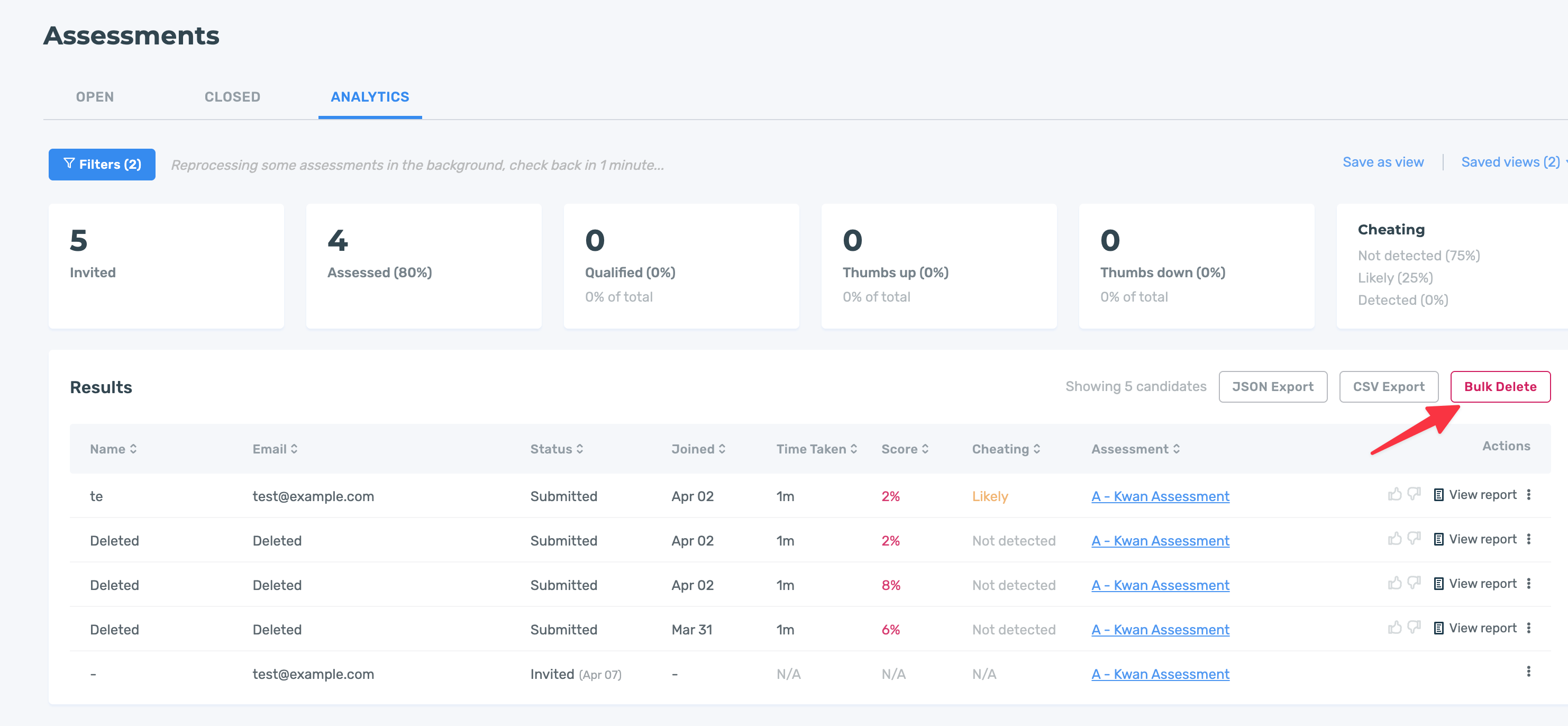Click the Bulk Delete button

pos(1500,387)
